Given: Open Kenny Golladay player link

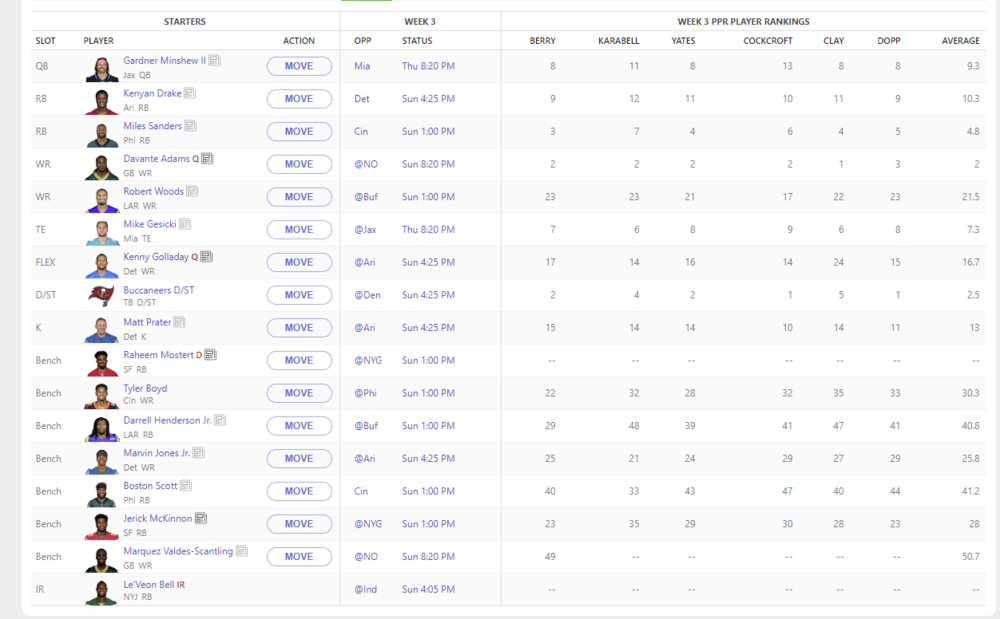Looking at the screenshot, I should (x=156, y=256).
